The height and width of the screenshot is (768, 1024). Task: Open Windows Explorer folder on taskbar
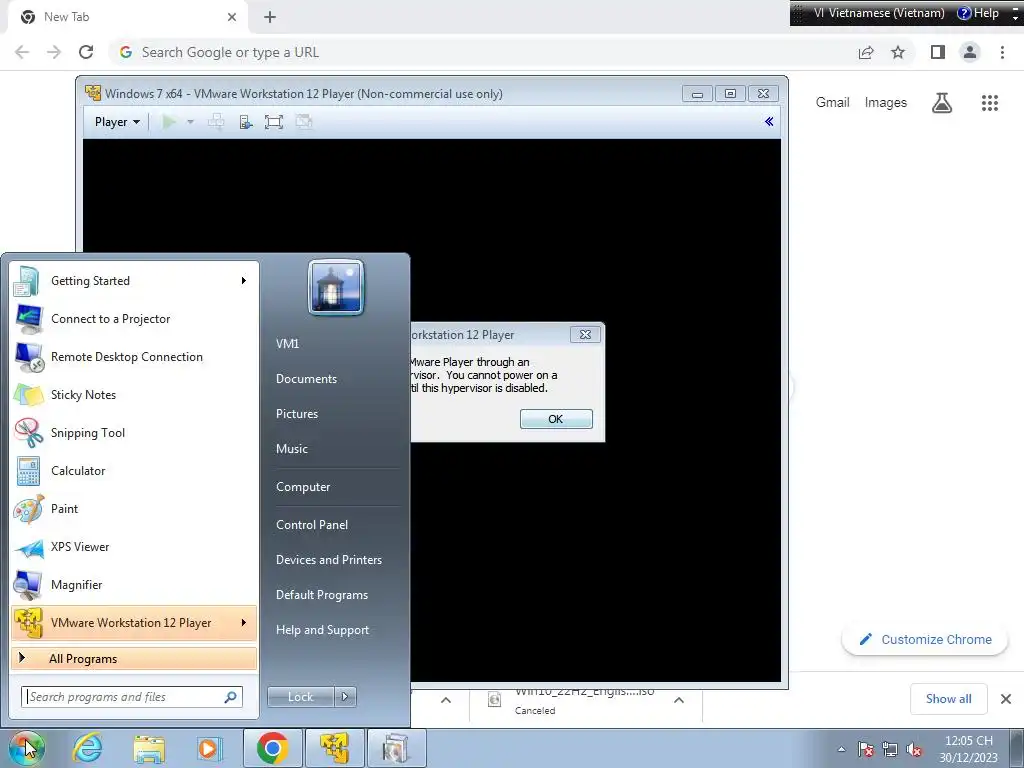[x=149, y=748]
